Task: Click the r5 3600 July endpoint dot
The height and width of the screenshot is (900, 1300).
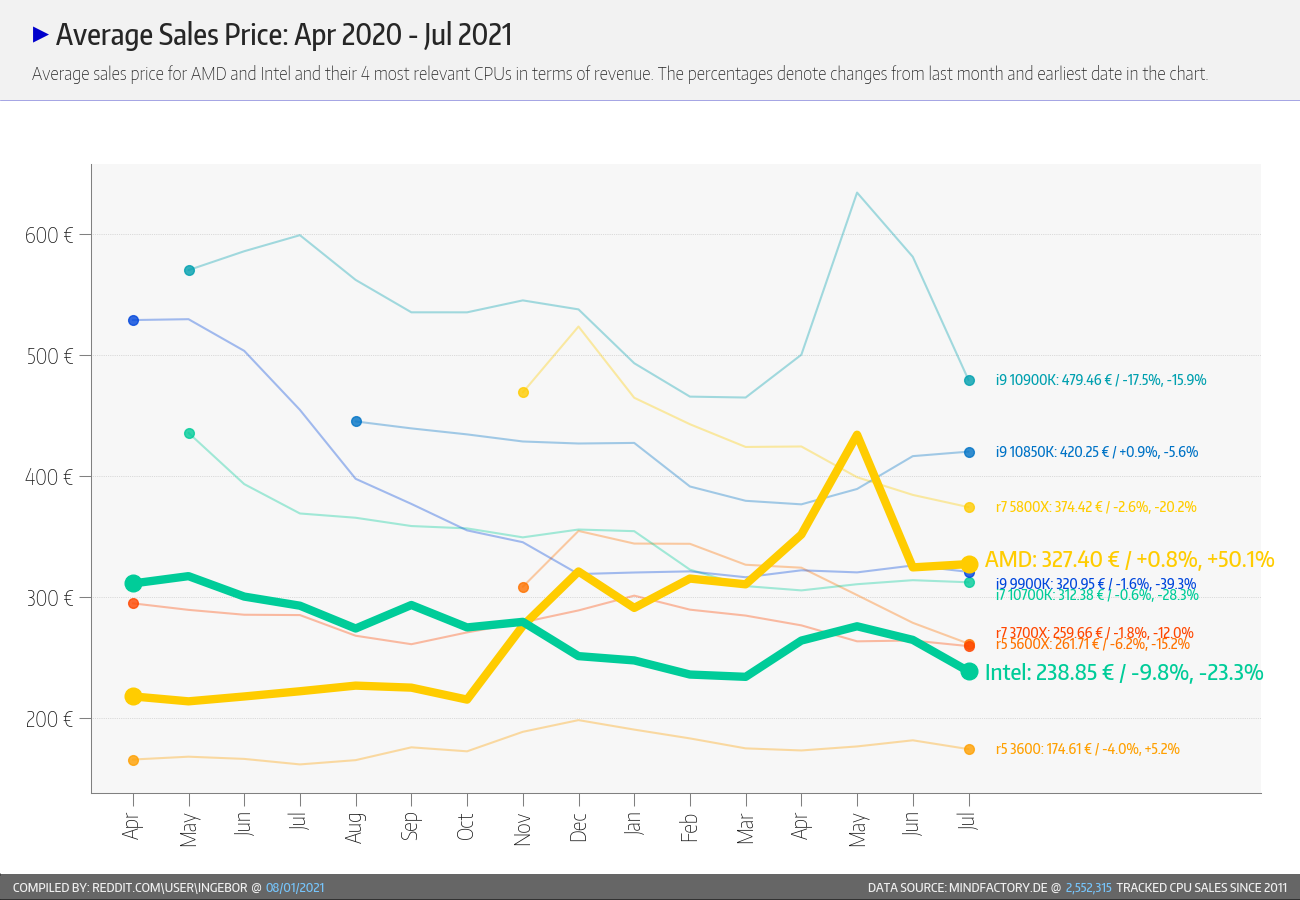Action: (x=969, y=749)
